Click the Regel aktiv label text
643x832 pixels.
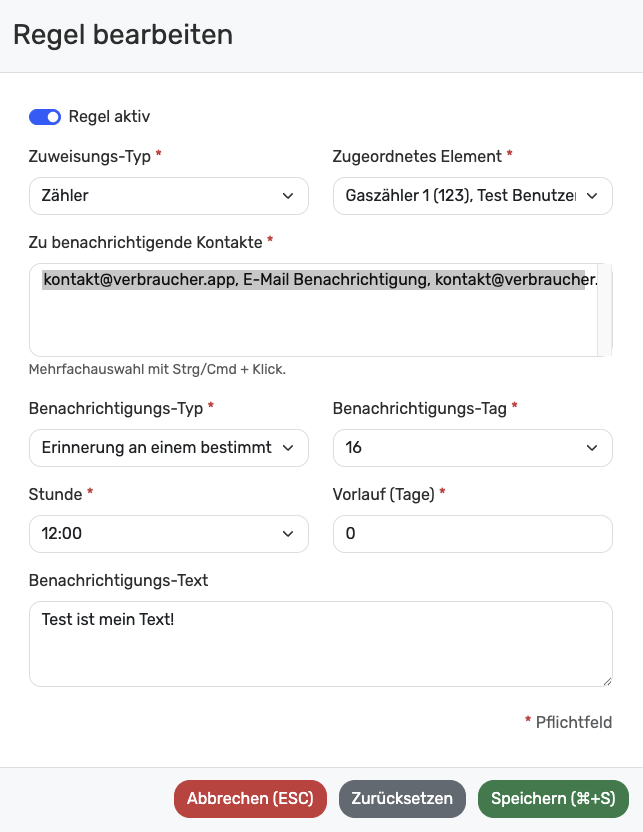click(109, 117)
